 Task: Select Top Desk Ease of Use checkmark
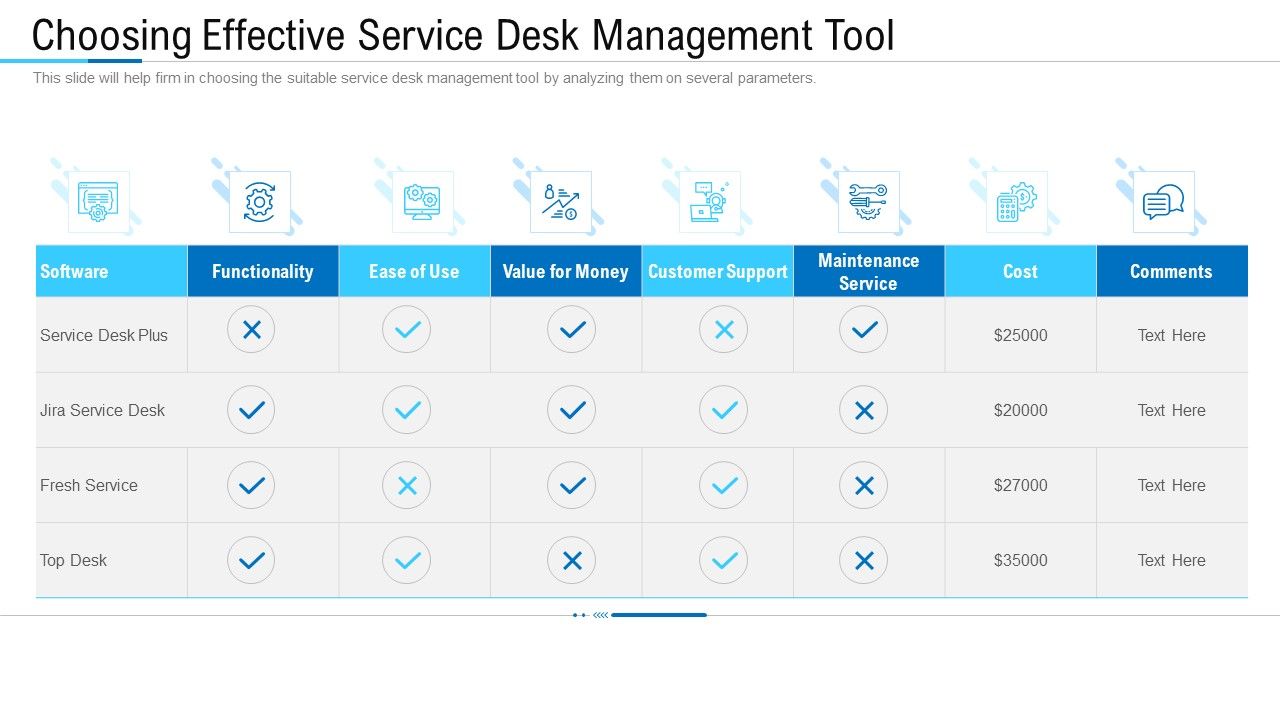[x=407, y=561]
